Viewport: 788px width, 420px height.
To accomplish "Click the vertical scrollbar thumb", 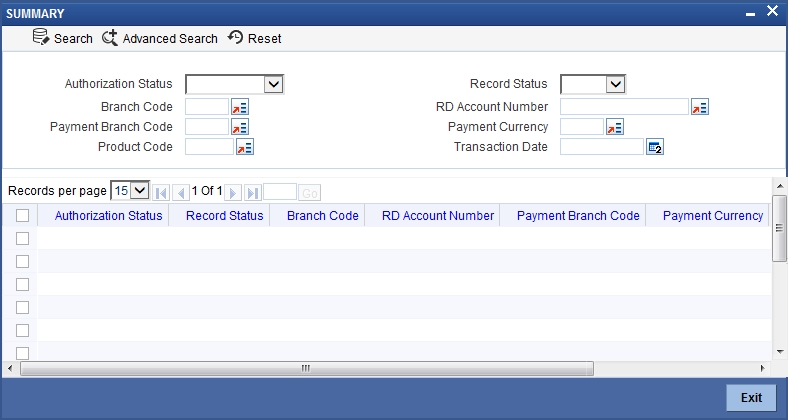I will pos(779,229).
